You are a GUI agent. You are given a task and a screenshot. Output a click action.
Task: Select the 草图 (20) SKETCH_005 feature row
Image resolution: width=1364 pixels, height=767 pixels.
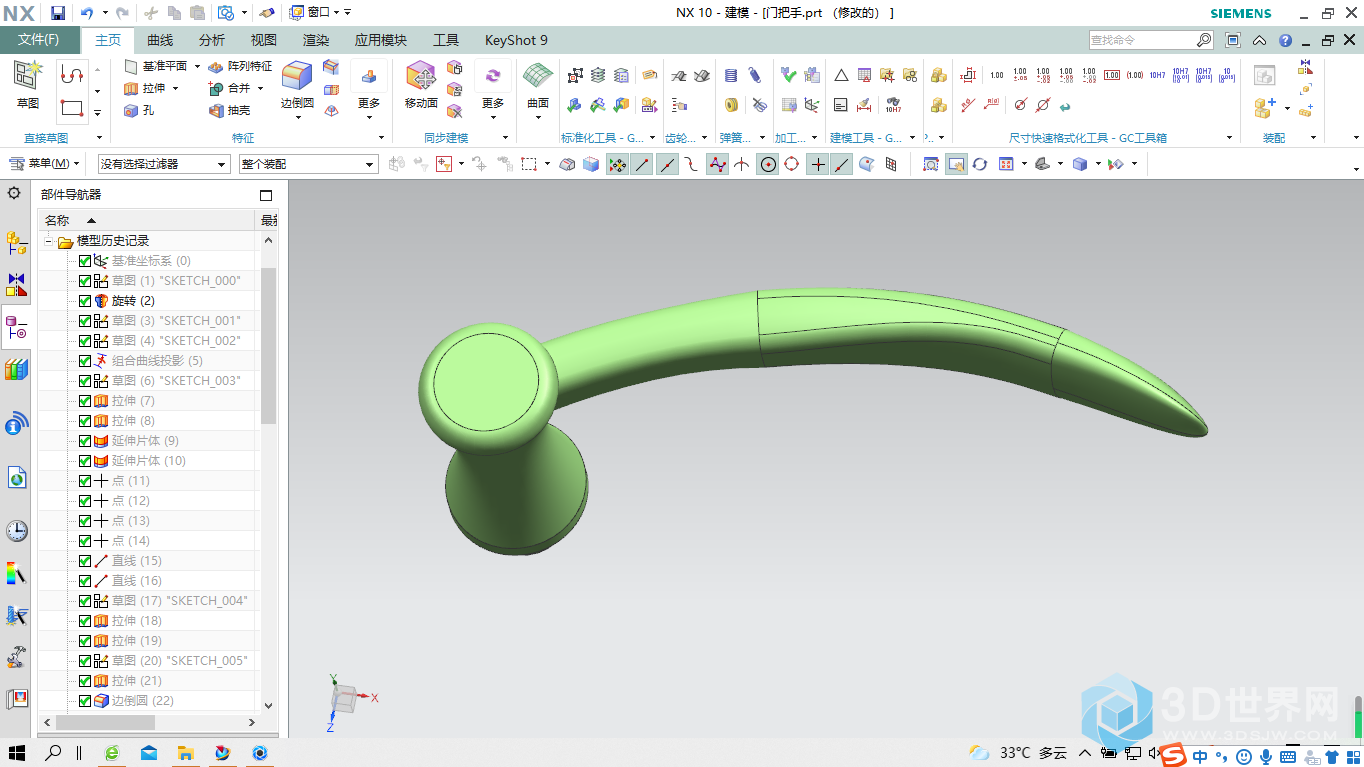click(168, 661)
